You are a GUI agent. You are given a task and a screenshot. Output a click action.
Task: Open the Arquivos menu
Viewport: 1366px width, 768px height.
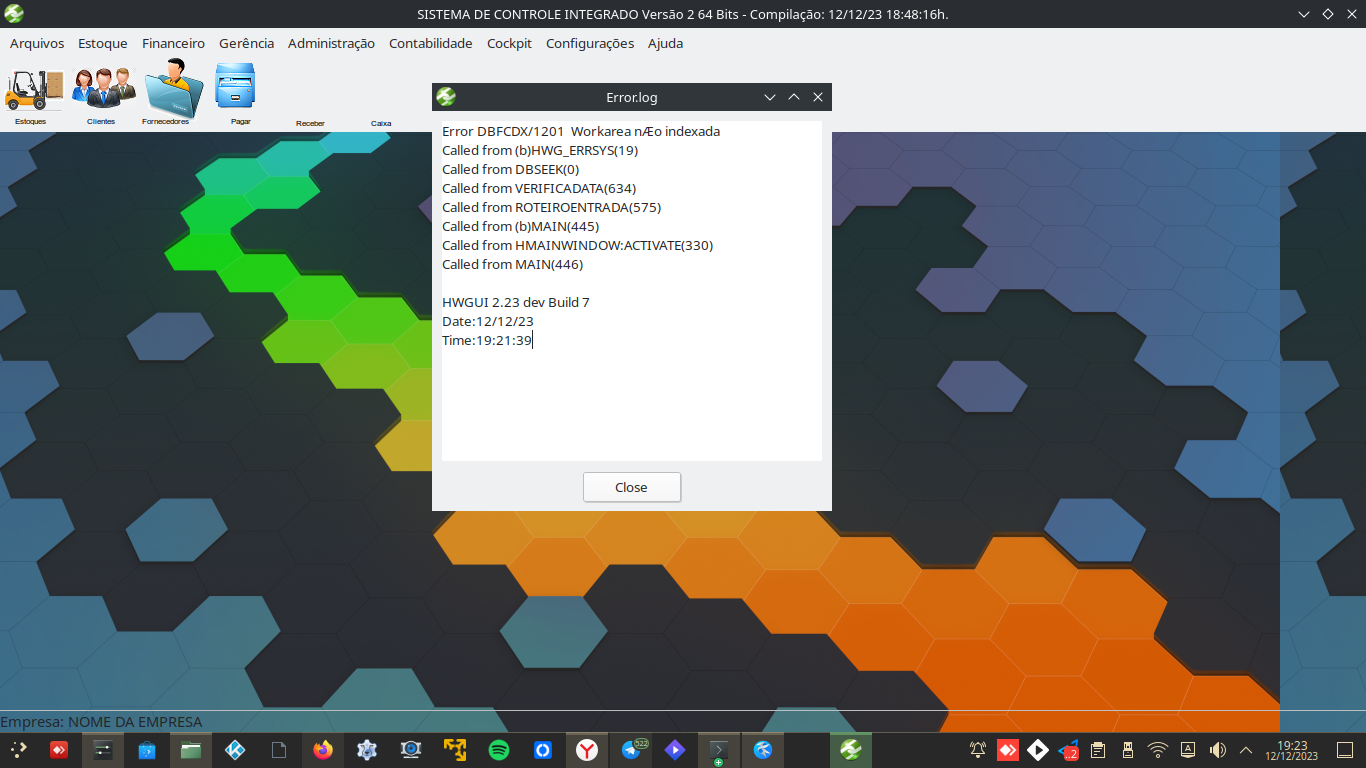(x=37, y=43)
